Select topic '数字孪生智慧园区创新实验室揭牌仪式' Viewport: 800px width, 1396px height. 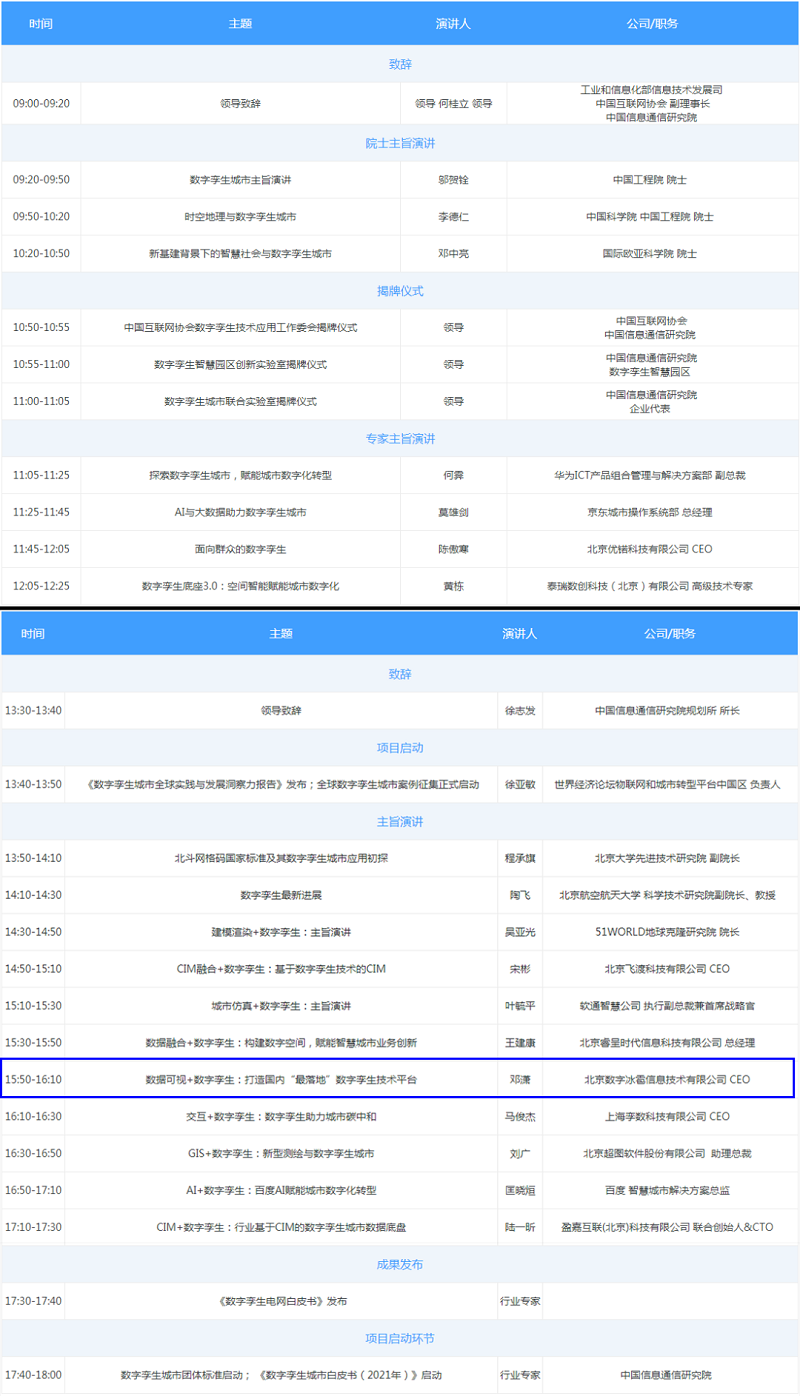(x=240, y=364)
